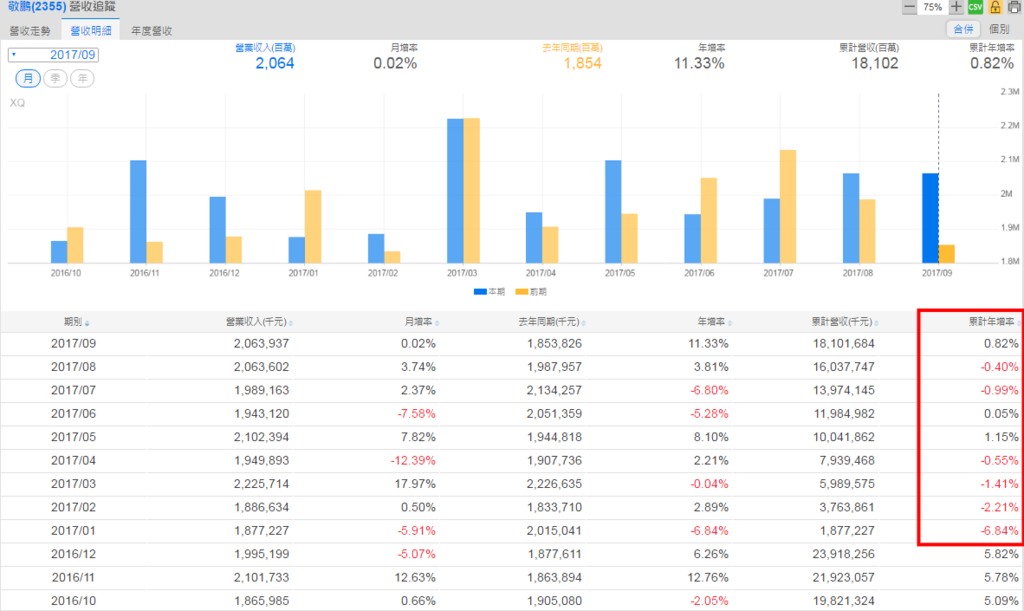Click the -0.40% cell in 2017/08 row
1024x611 pixels.
point(999,367)
